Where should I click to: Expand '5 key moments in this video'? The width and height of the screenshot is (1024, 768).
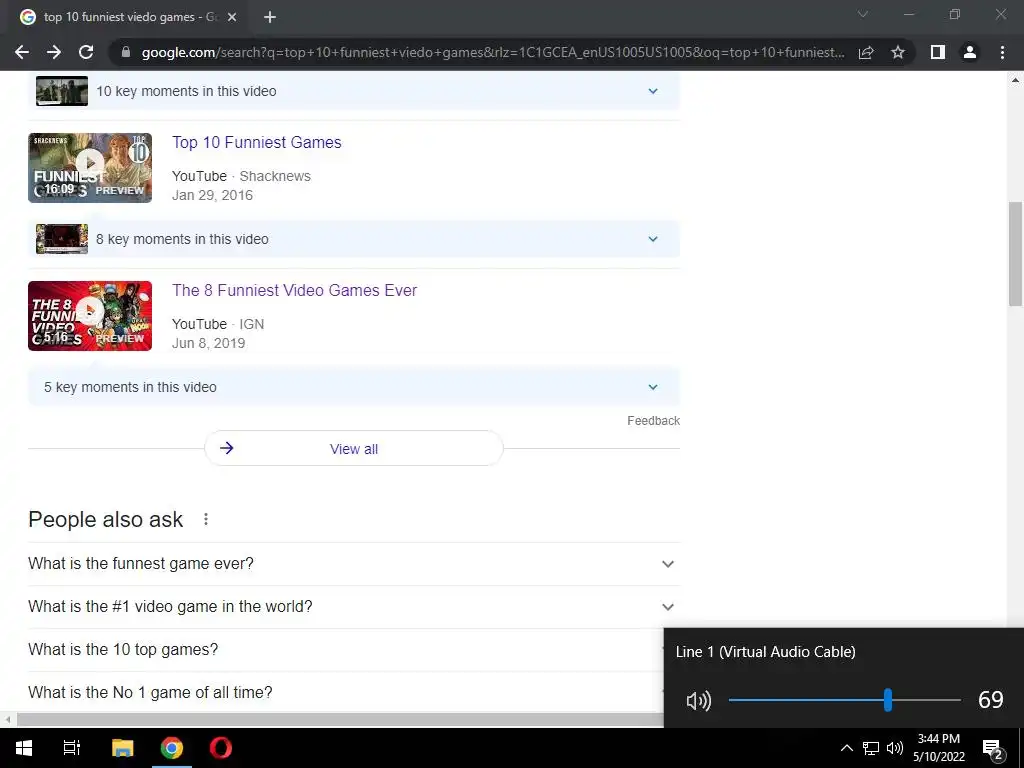point(354,387)
